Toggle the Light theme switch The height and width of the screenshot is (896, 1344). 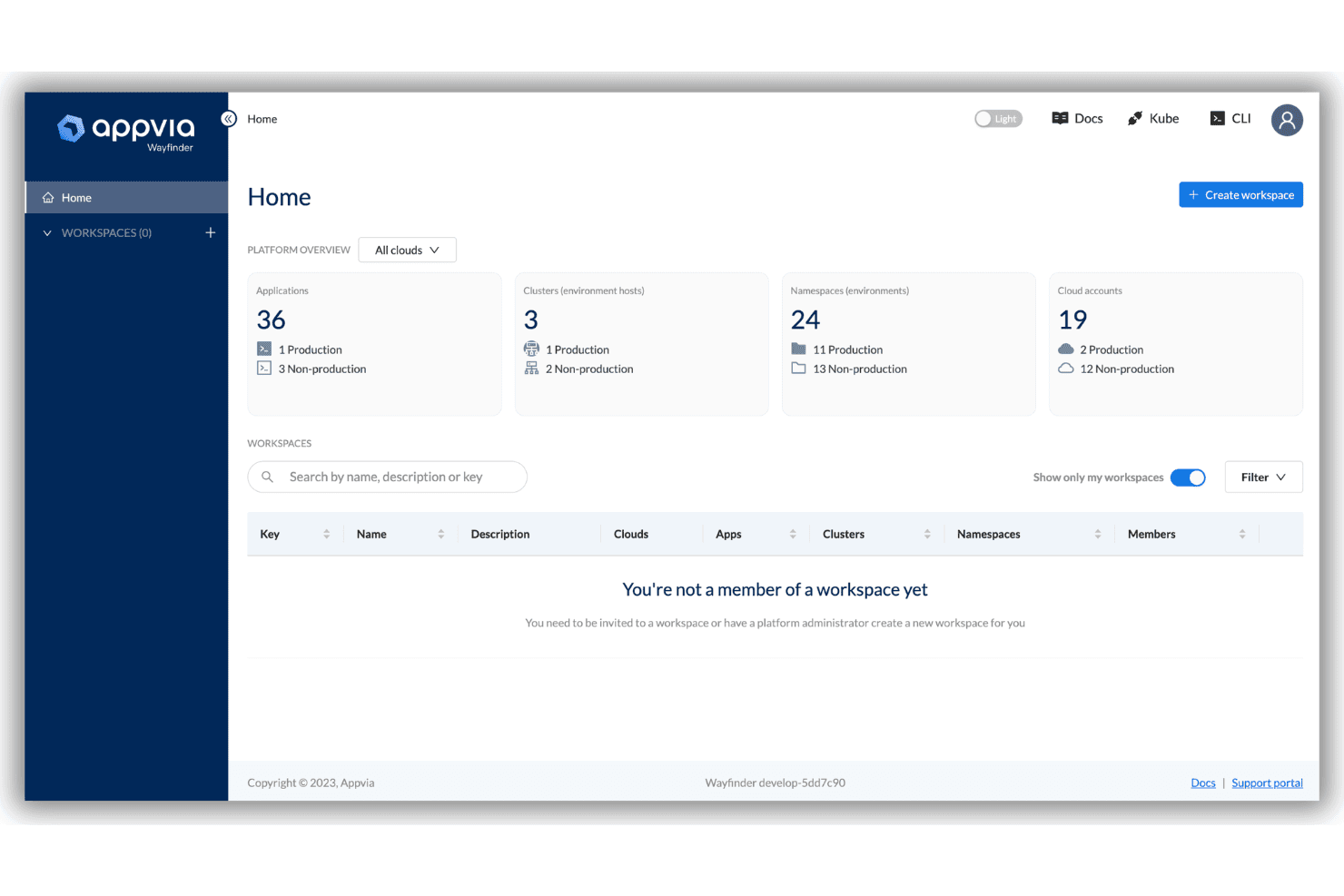[x=998, y=119]
